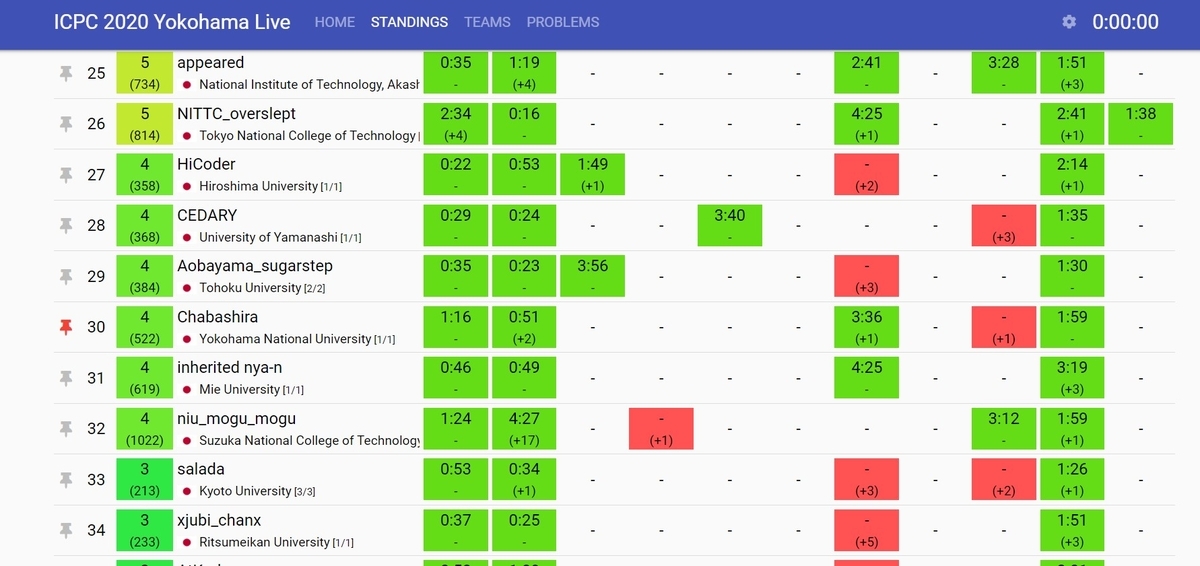This screenshot has width=1200, height=566.
Task: Click the red (+2) cell in HiCoder row
Action: click(867, 175)
